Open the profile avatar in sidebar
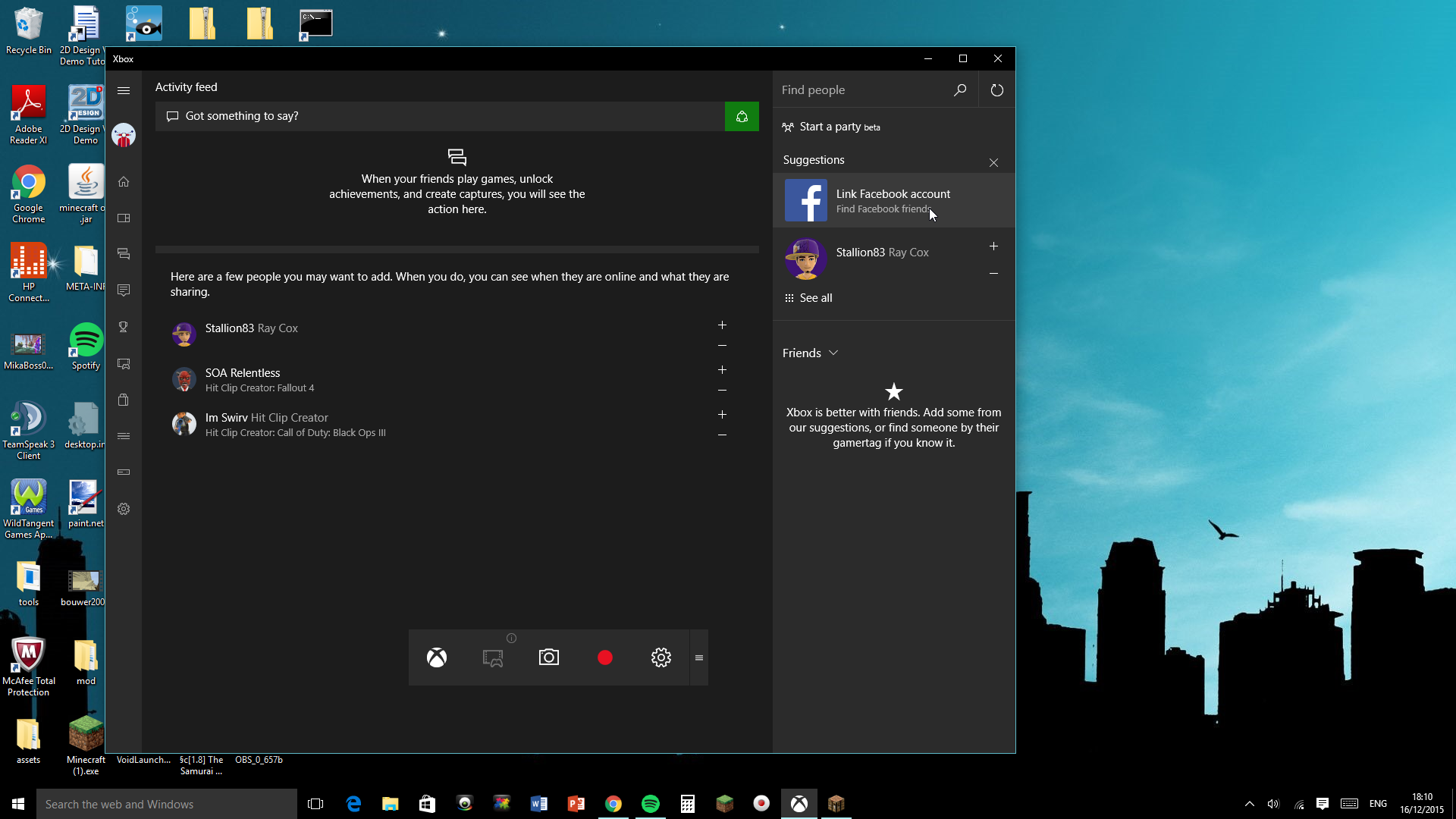The height and width of the screenshot is (819, 1456). 124,136
